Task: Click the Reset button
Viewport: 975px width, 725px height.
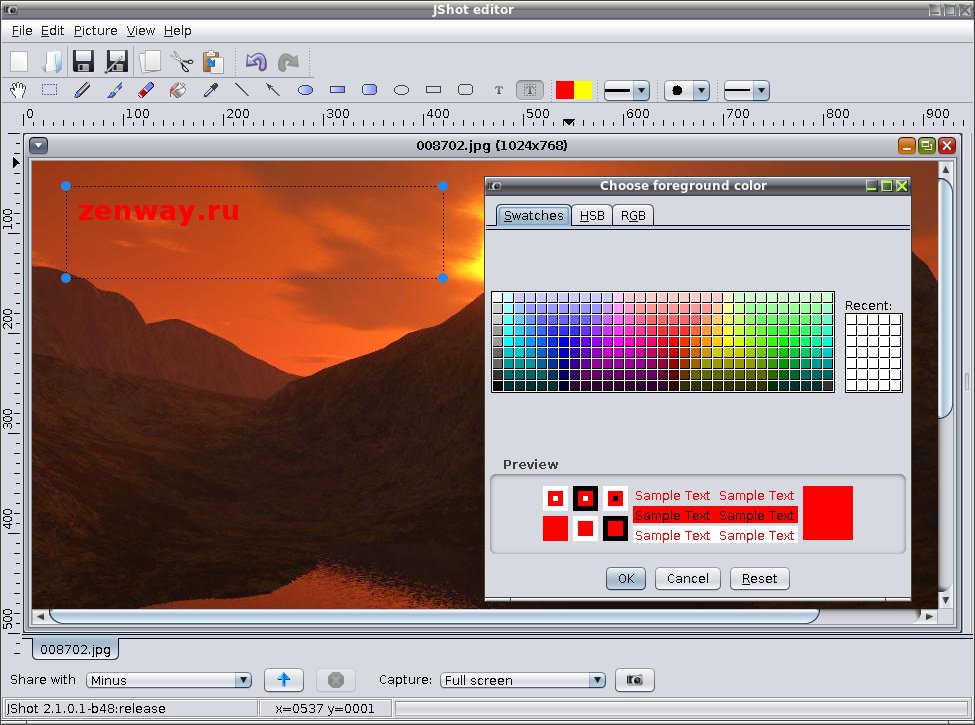Action: tap(759, 579)
